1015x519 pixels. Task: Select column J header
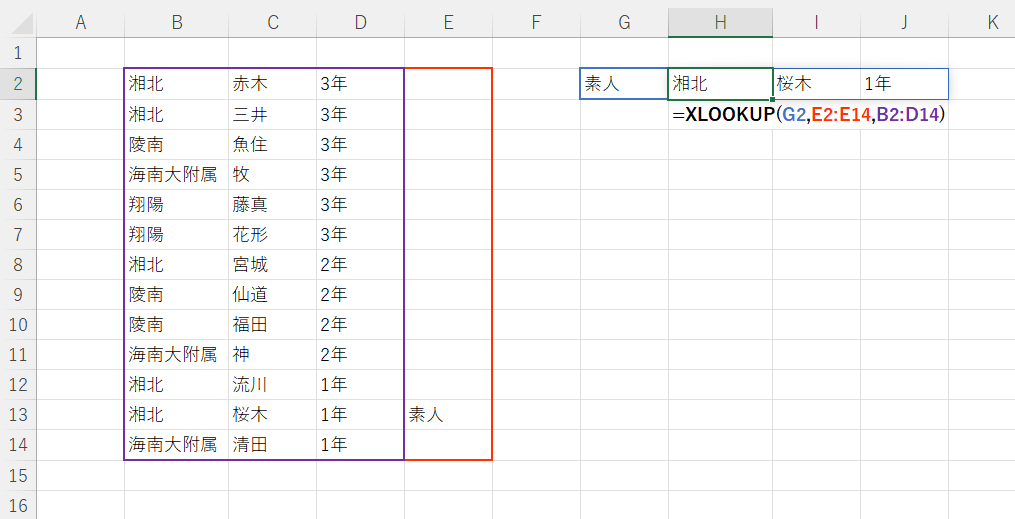pos(904,23)
